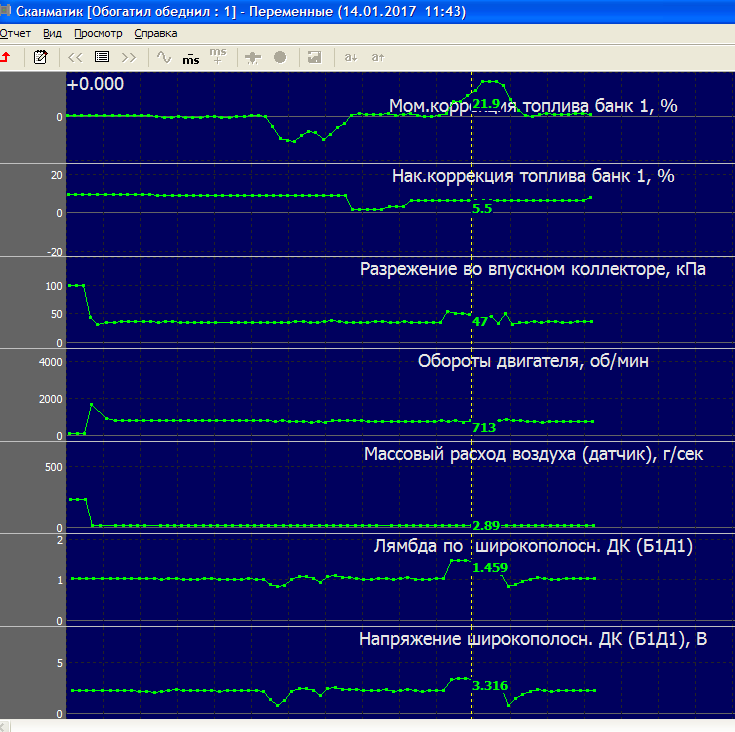Open the notepad edit icon in toolbar
The height and width of the screenshot is (732, 735).
click(40, 57)
